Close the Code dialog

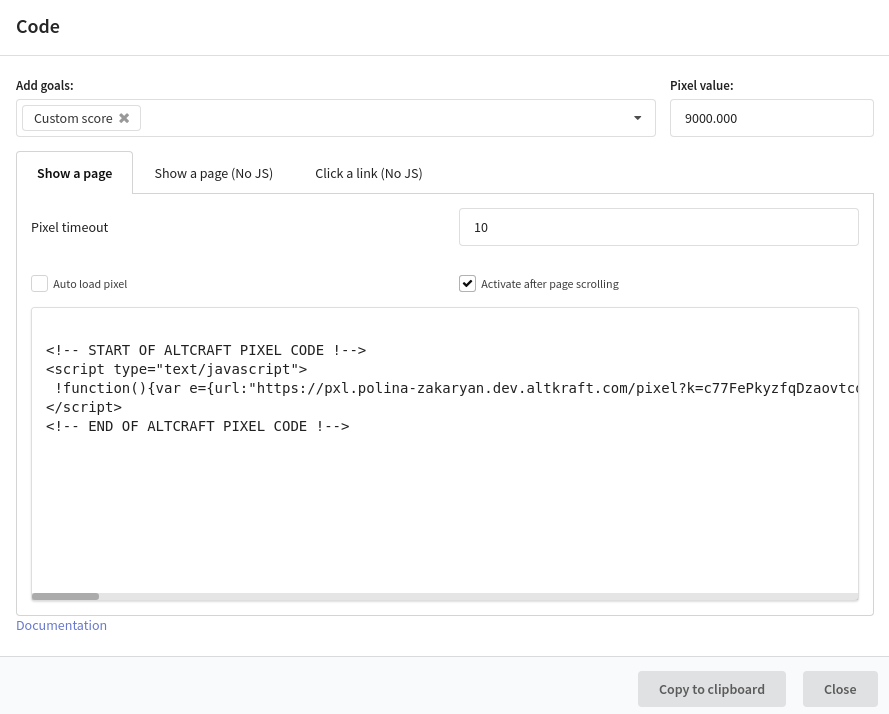(840, 689)
